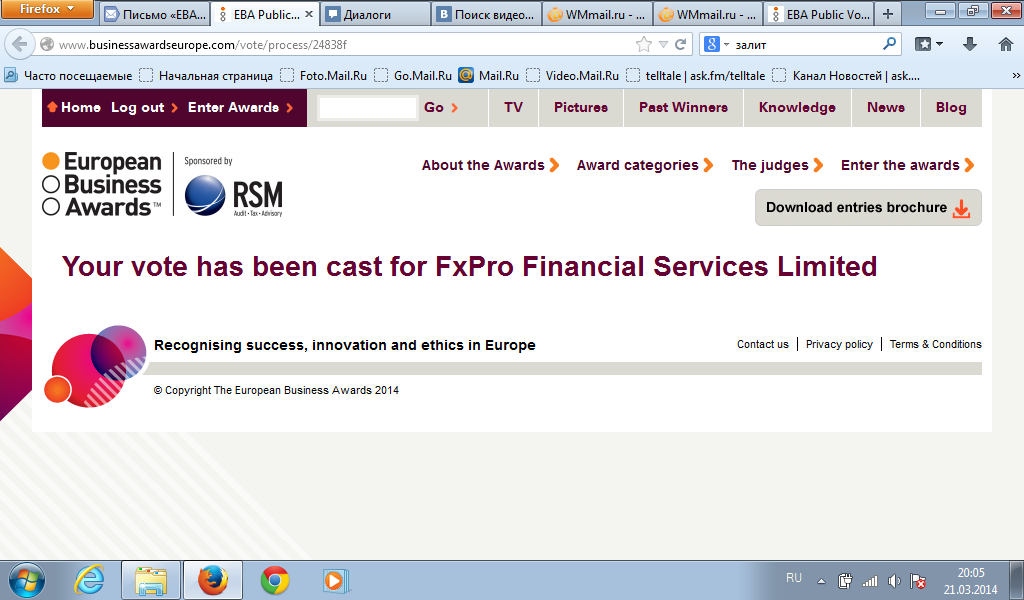This screenshot has width=1024, height=600.
Task: Switch to the Диалоги tab
Action: [376, 14]
